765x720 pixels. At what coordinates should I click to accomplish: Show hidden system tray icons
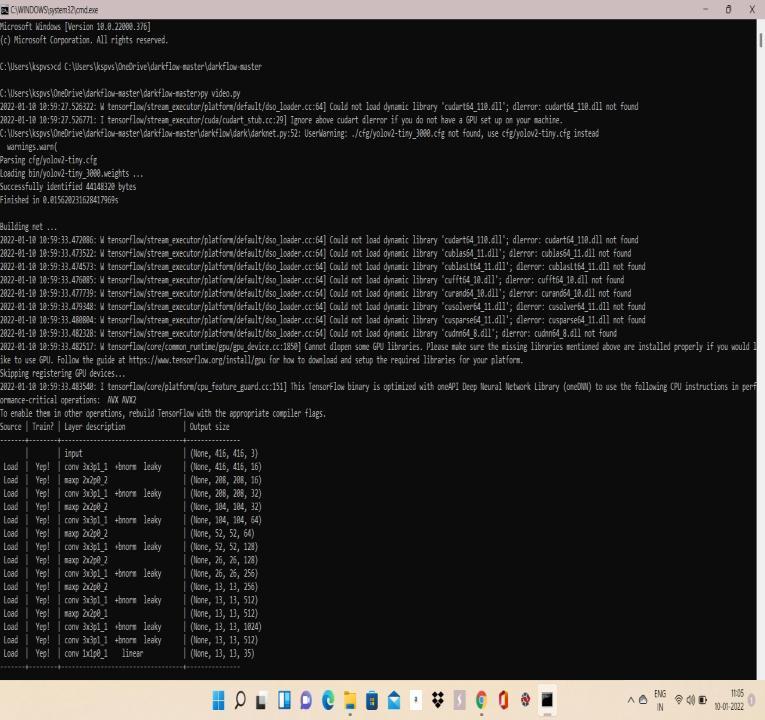630,700
